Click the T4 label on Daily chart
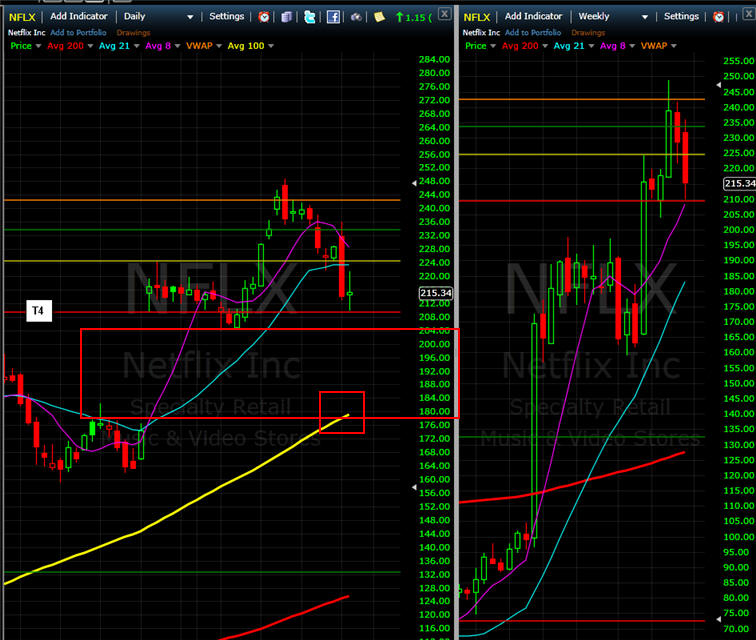The width and height of the screenshot is (756, 640). click(x=39, y=311)
